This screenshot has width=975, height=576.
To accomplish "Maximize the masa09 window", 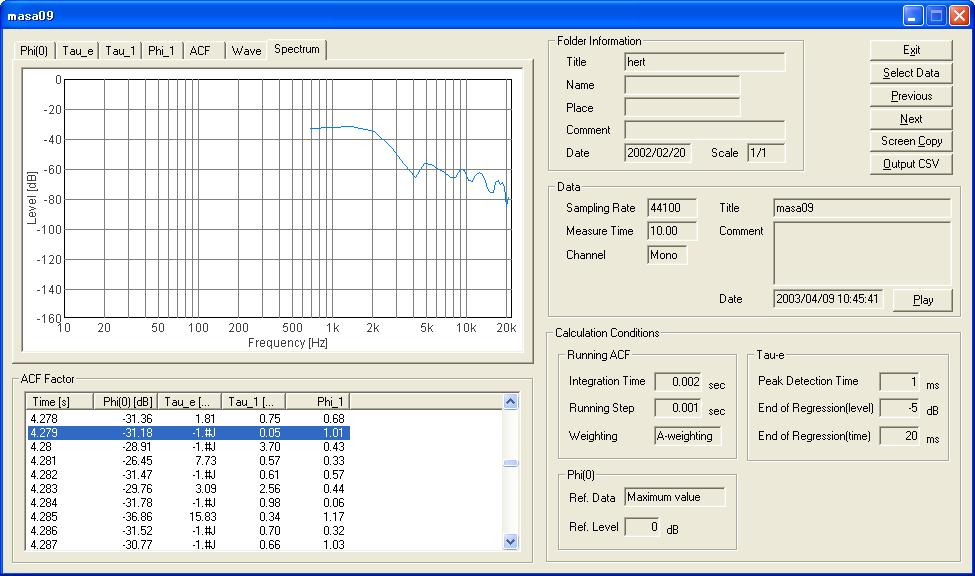I will (936, 16).
